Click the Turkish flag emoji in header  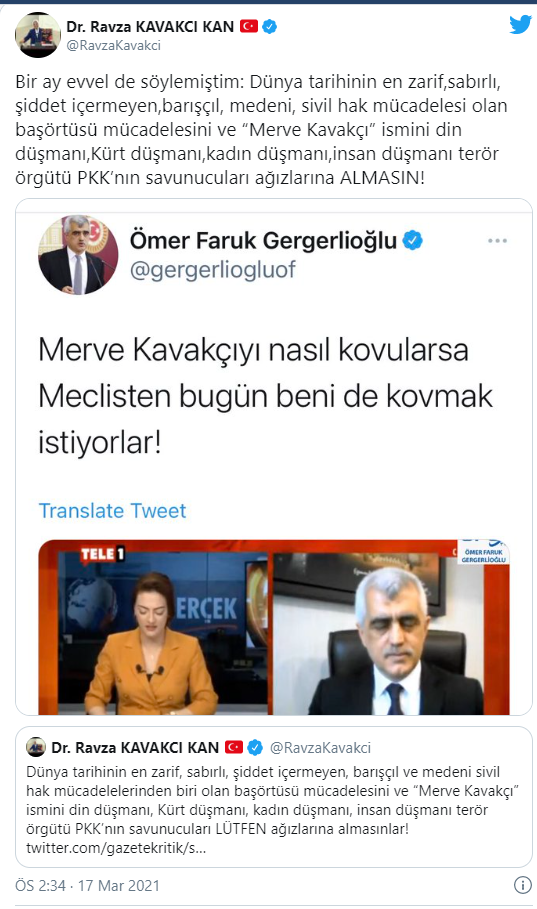(x=249, y=26)
